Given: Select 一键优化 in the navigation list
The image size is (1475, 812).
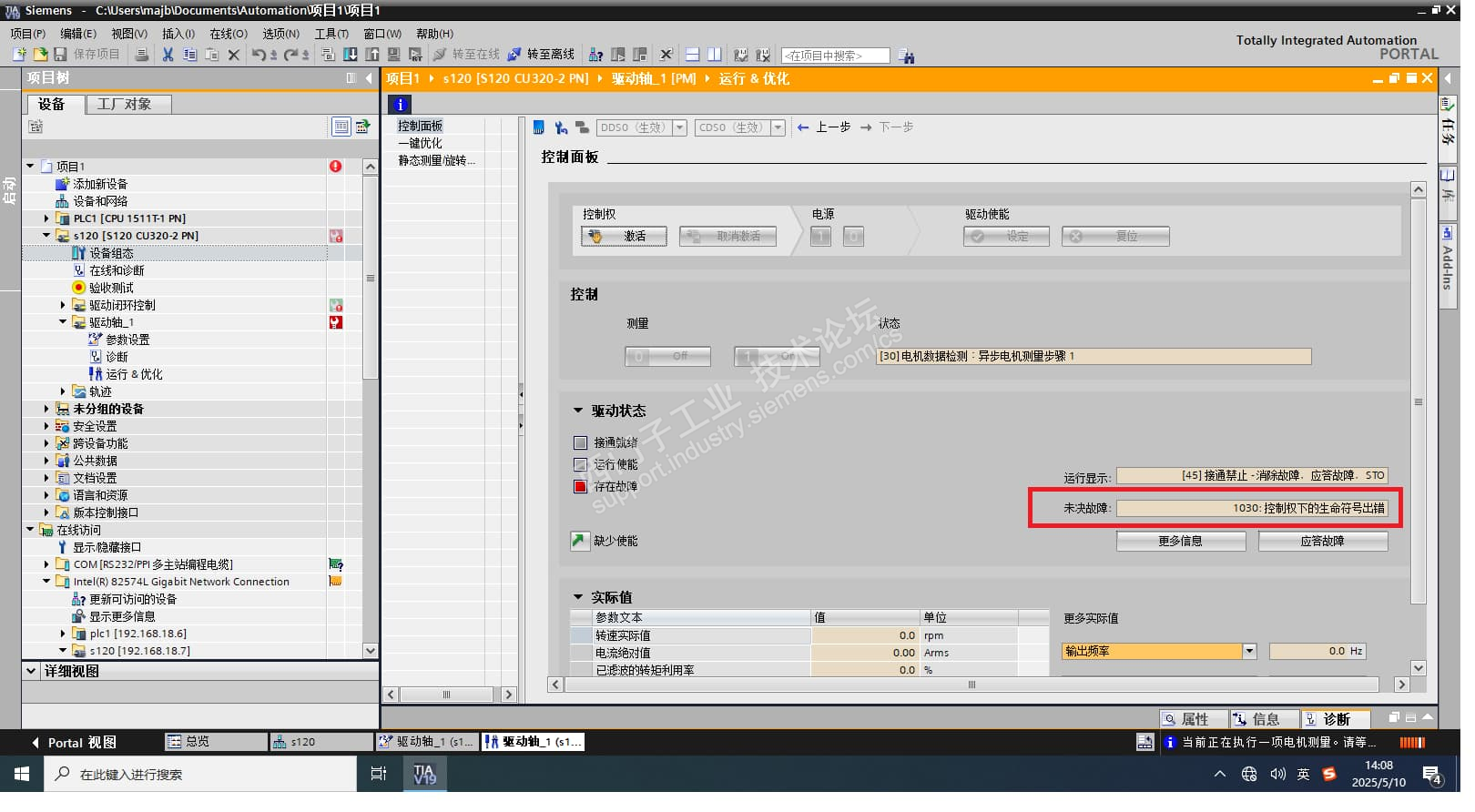Looking at the screenshot, I should pos(420,143).
